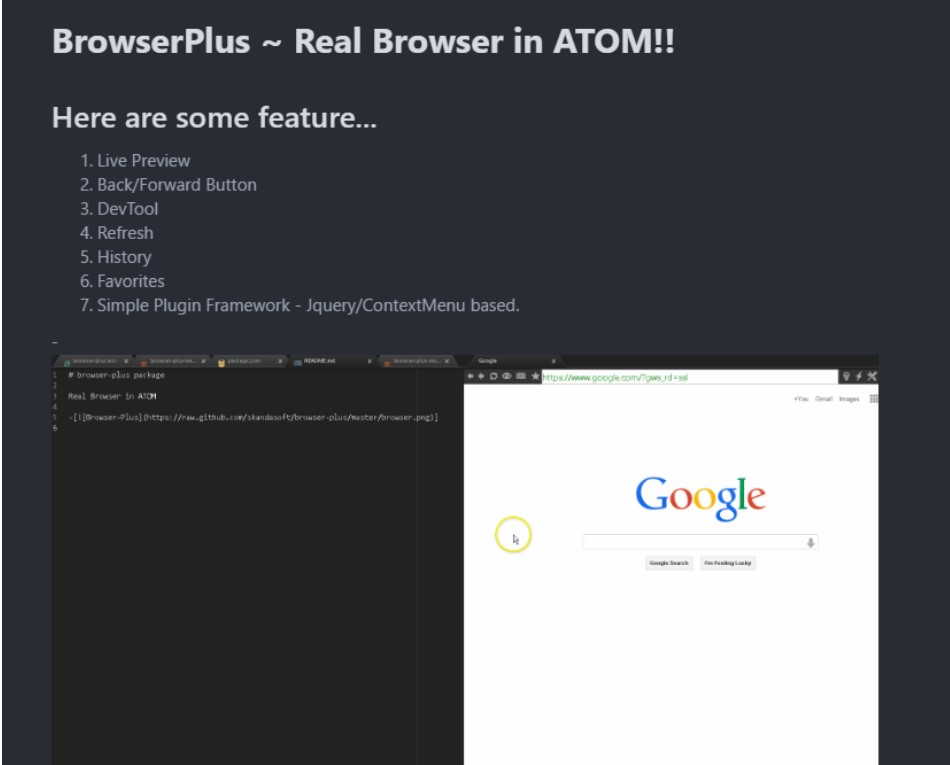Open the Gmail link
Viewport: 950px width, 765px height.
pyautogui.click(x=823, y=399)
